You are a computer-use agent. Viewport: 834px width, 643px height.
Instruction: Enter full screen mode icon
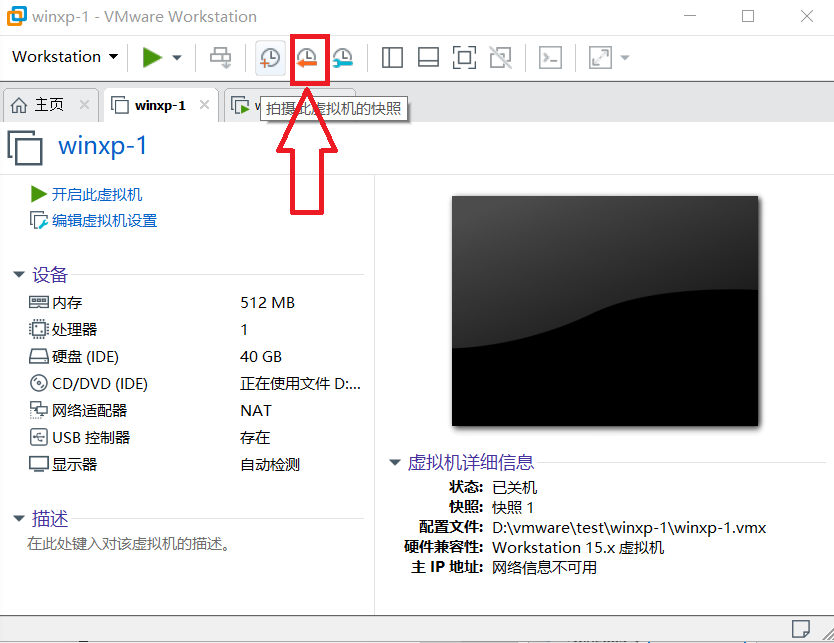pos(464,57)
